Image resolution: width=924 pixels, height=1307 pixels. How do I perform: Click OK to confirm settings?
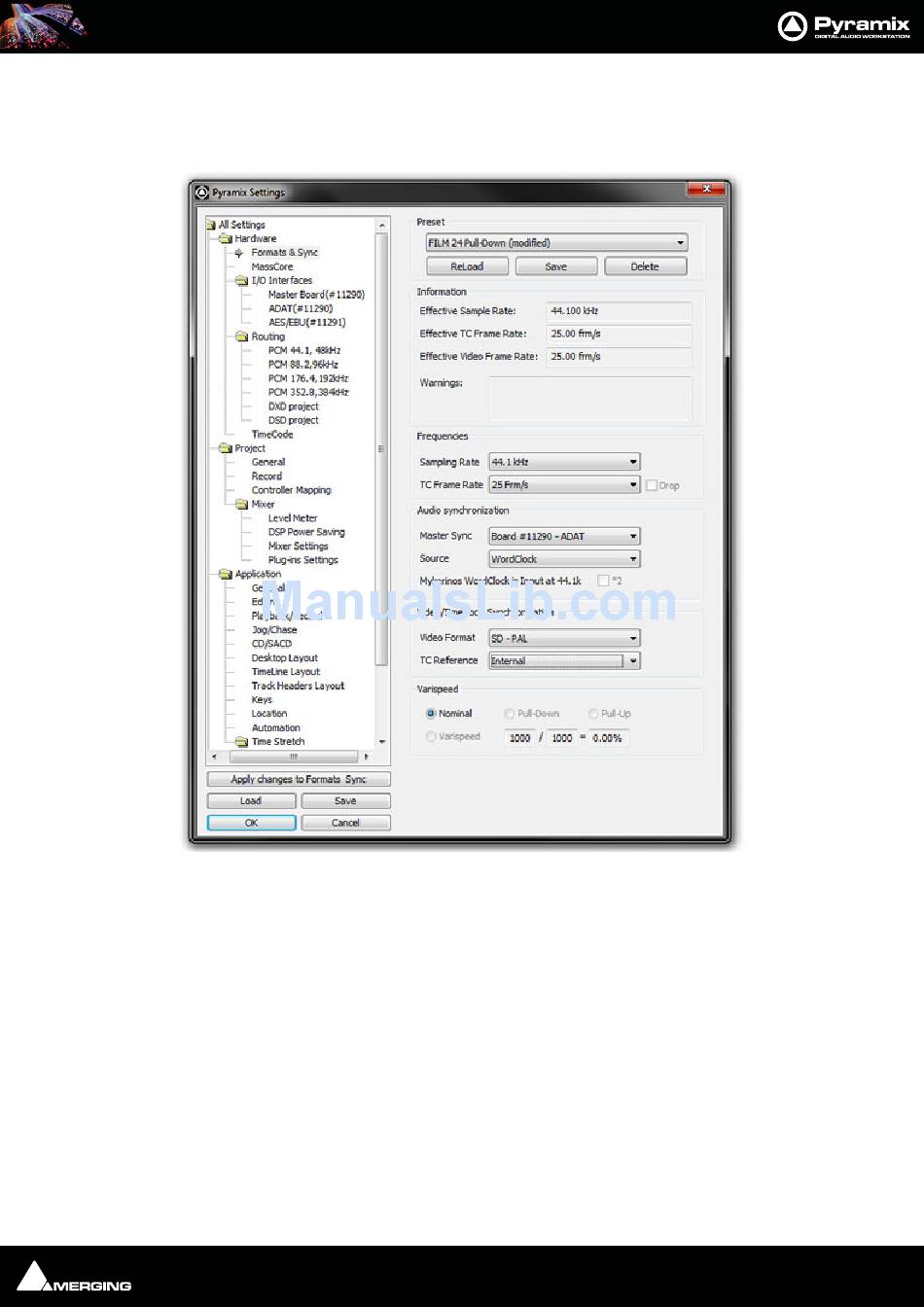pos(251,823)
